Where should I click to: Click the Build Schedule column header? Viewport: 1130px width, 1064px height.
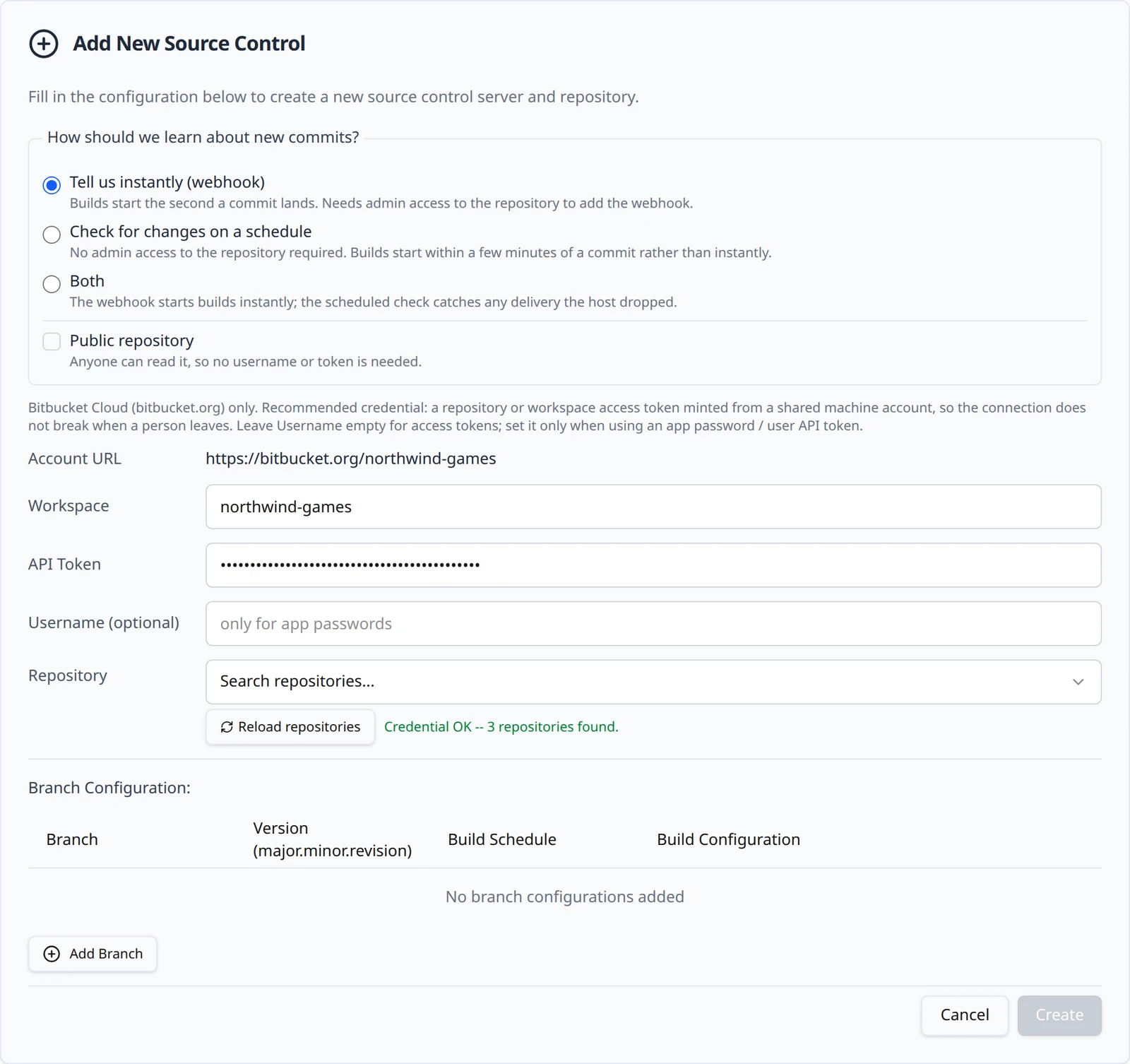click(502, 839)
